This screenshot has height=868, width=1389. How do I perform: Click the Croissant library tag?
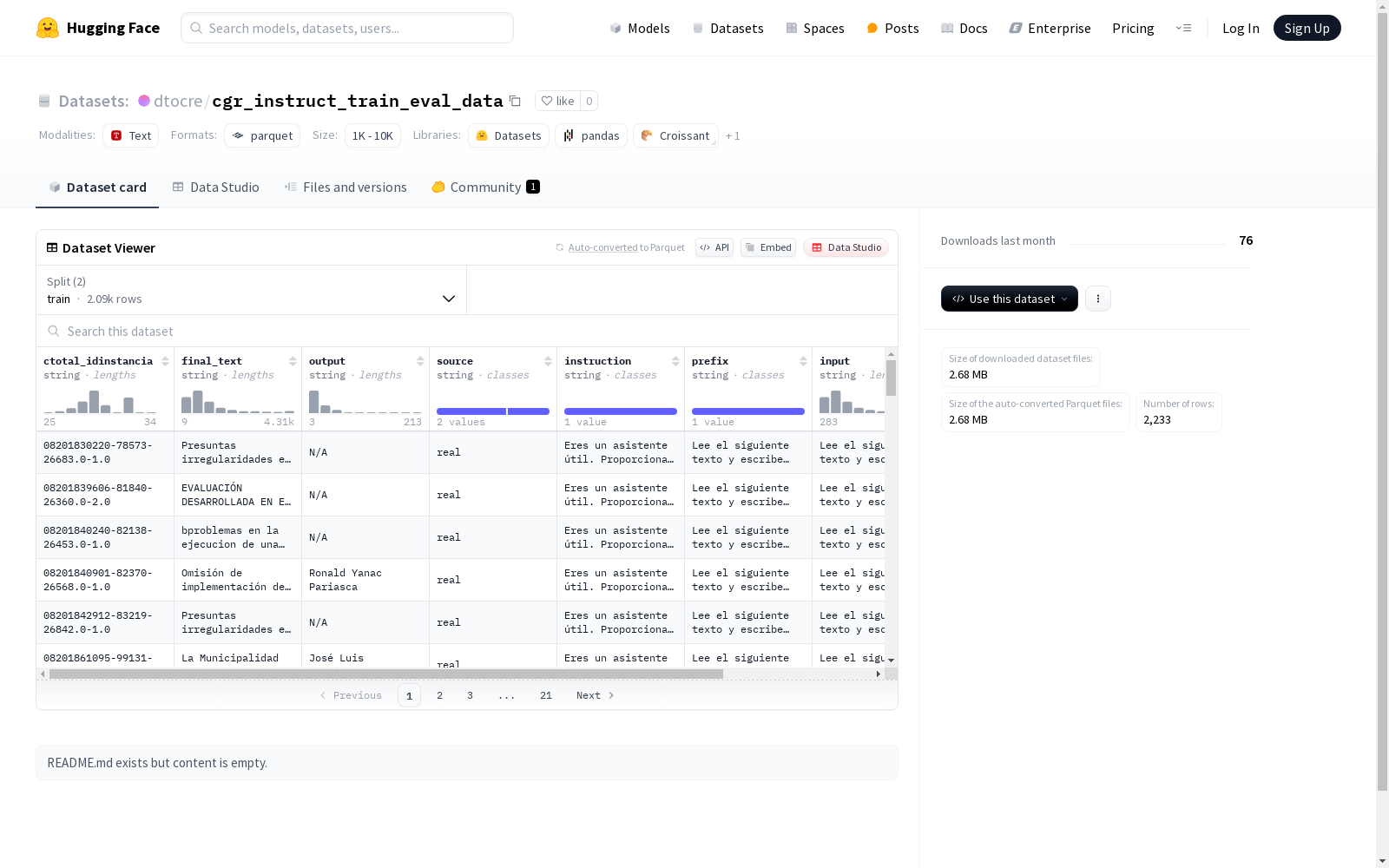675,135
